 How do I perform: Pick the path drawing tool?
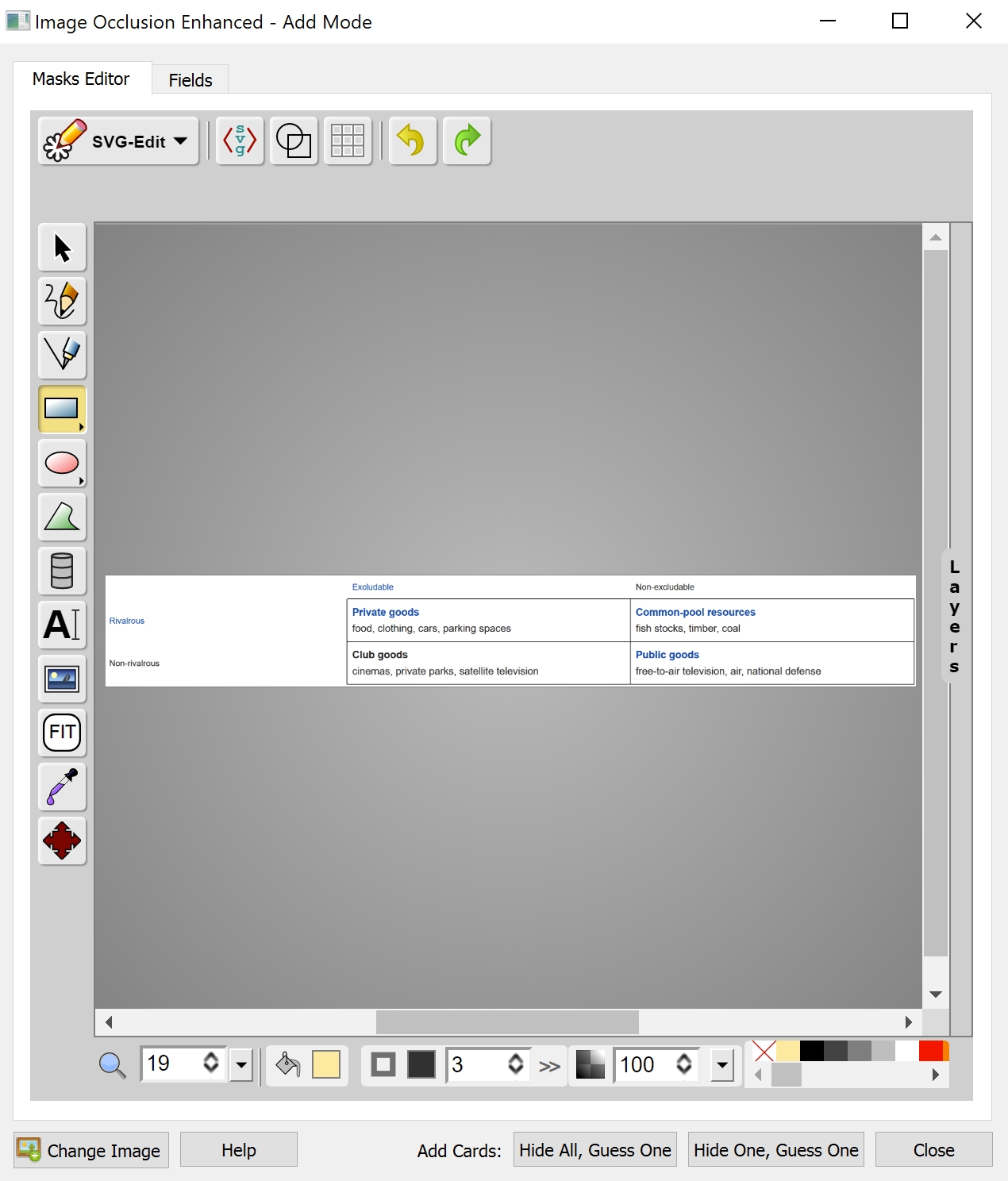coord(61,355)
